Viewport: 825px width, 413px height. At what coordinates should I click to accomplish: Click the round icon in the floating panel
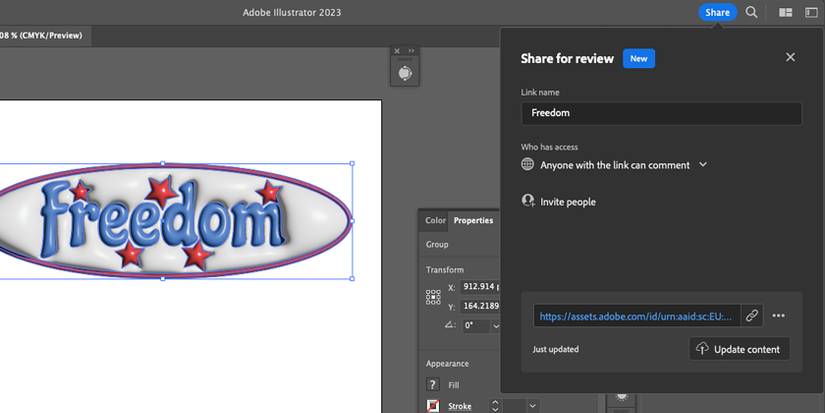click(405, 73)
